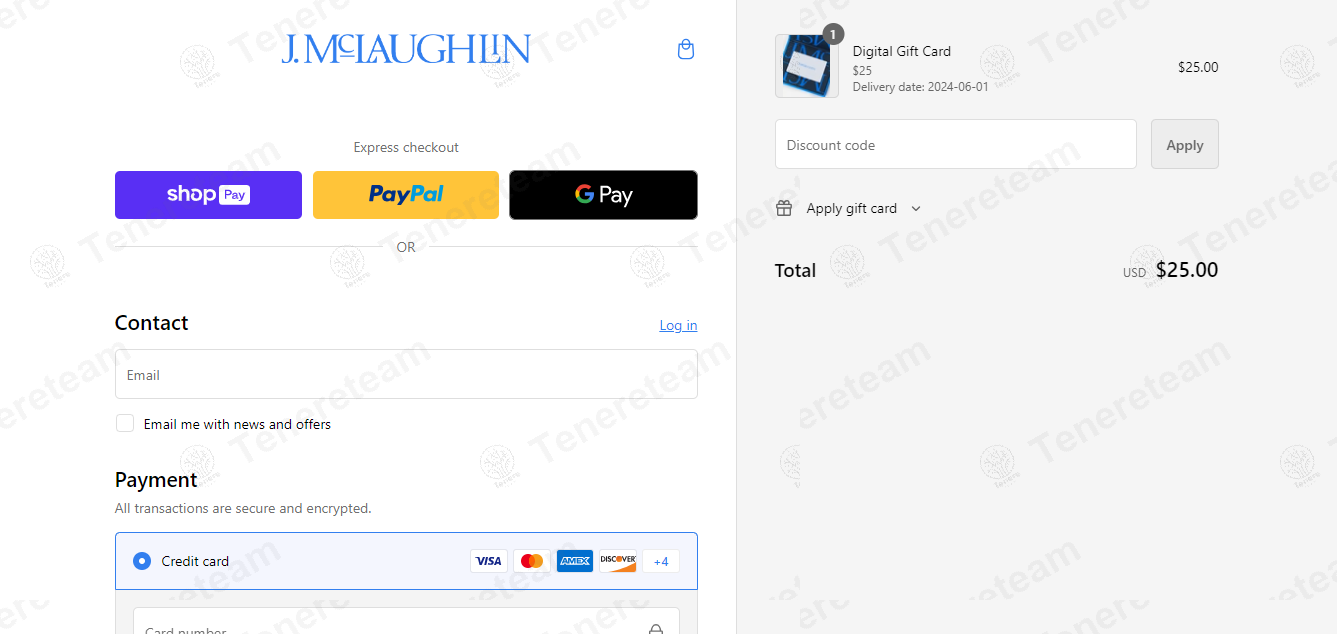Click the American Express card icon
This screenshot has width=1337, height=634.
(x=575, y=561)
